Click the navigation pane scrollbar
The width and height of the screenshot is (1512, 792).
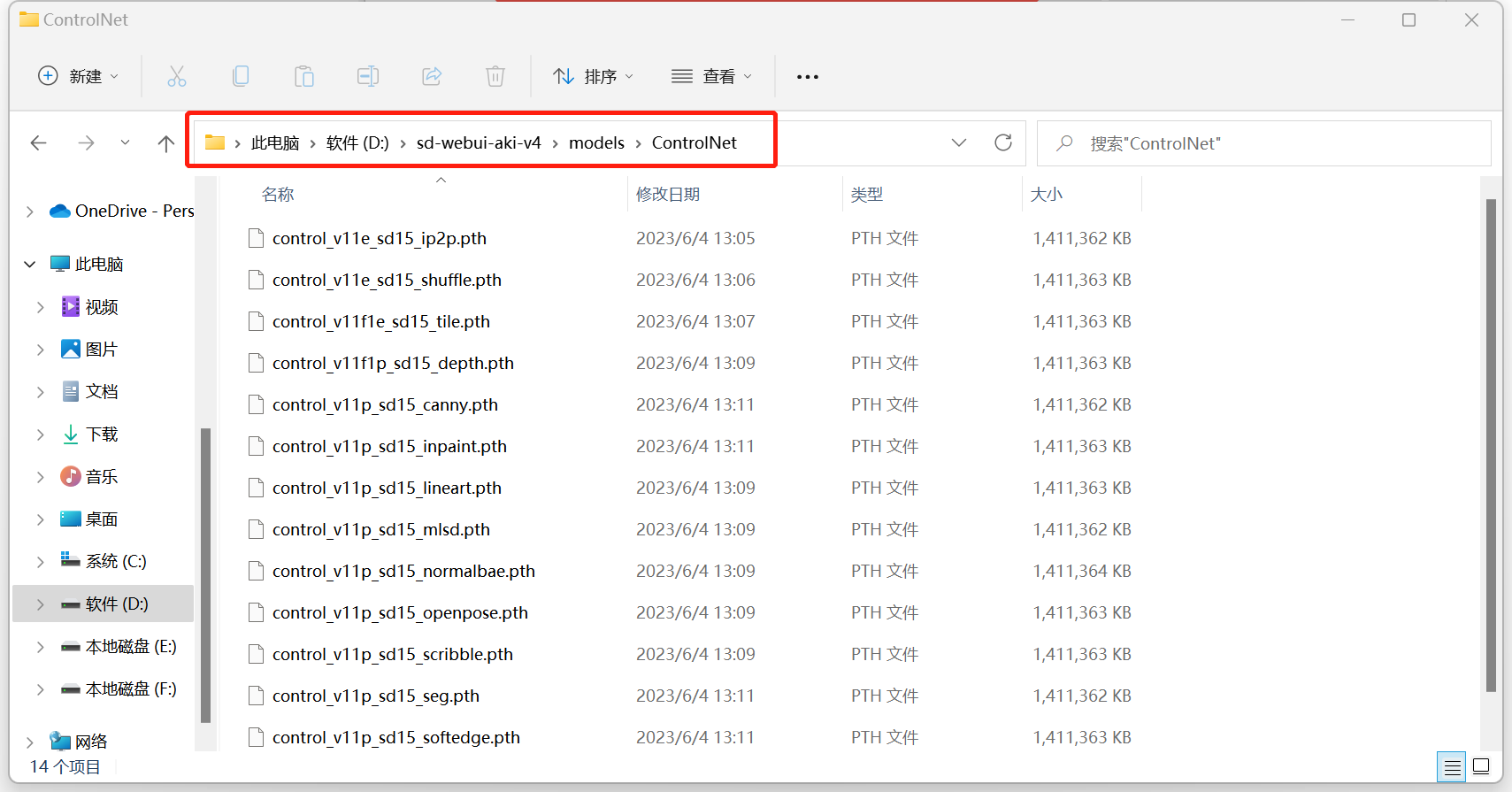click(x=205, y=575)
